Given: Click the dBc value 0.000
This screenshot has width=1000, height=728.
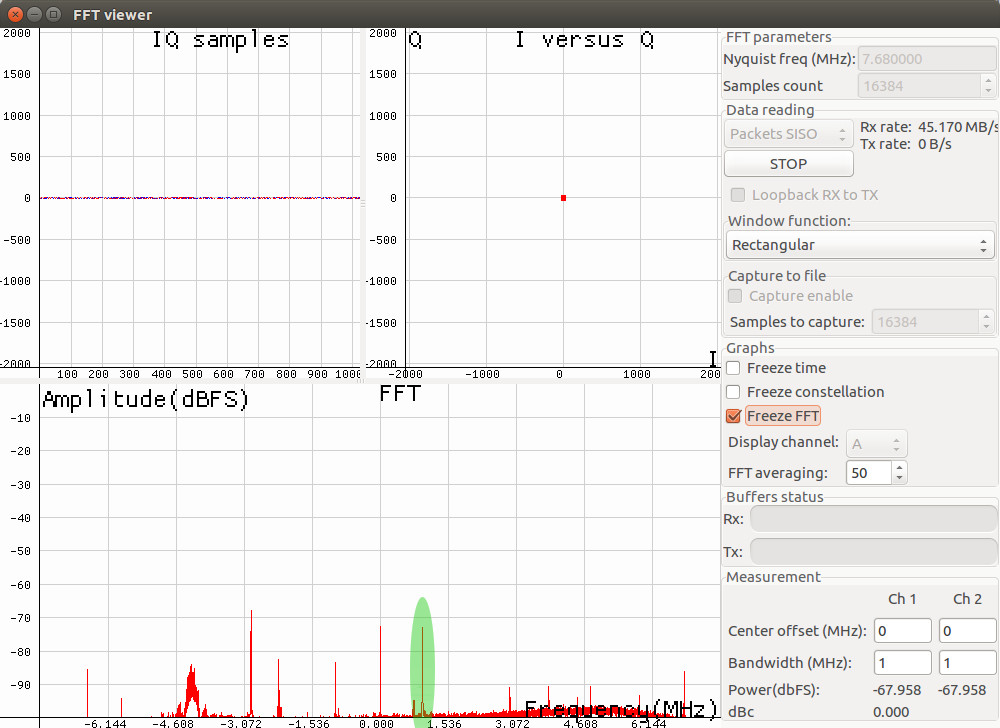Looking at the screenshot, I should tap(891, 712).
